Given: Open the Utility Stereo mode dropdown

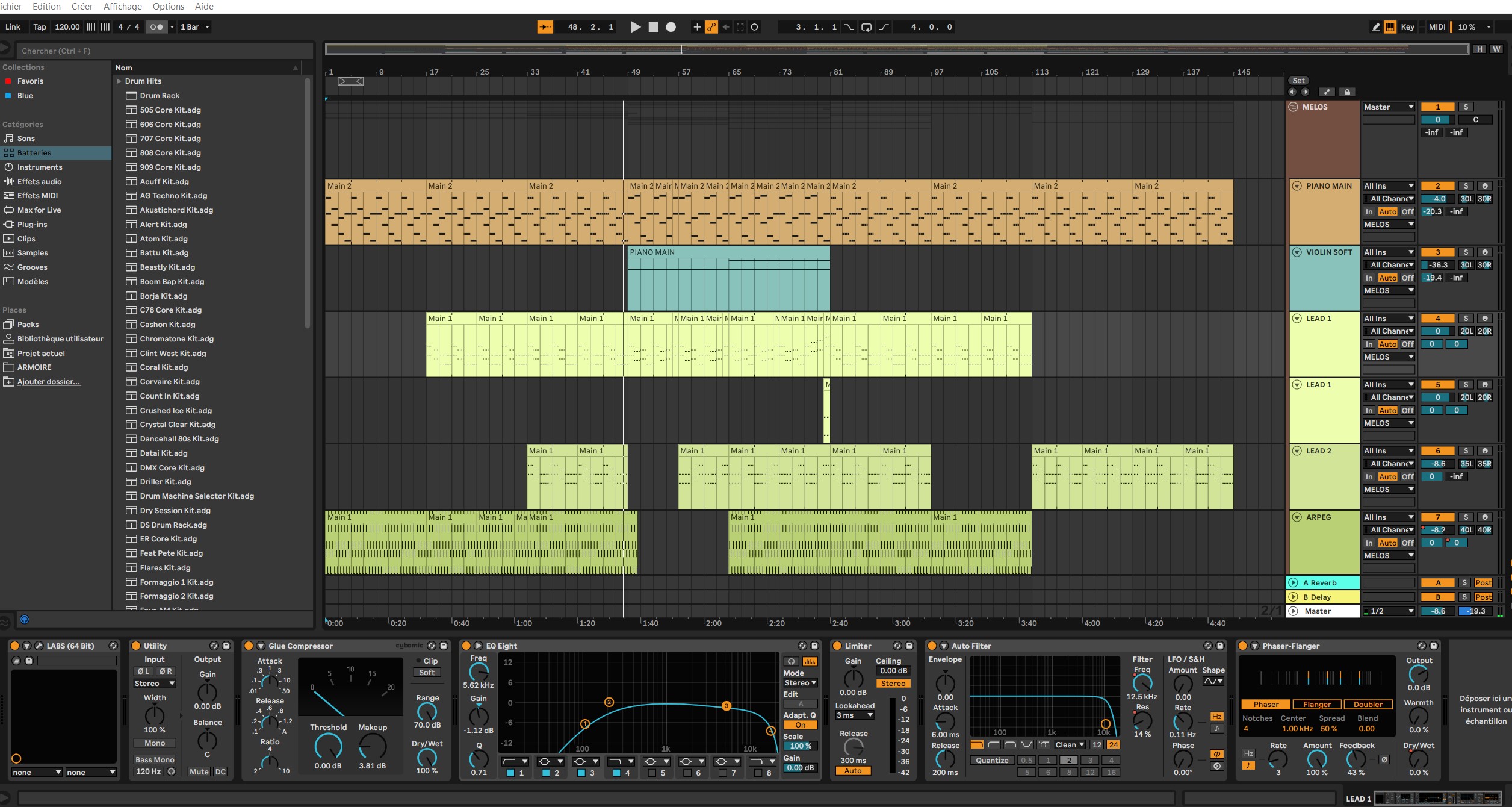Looking at the screenshot, I should point(154,684).
